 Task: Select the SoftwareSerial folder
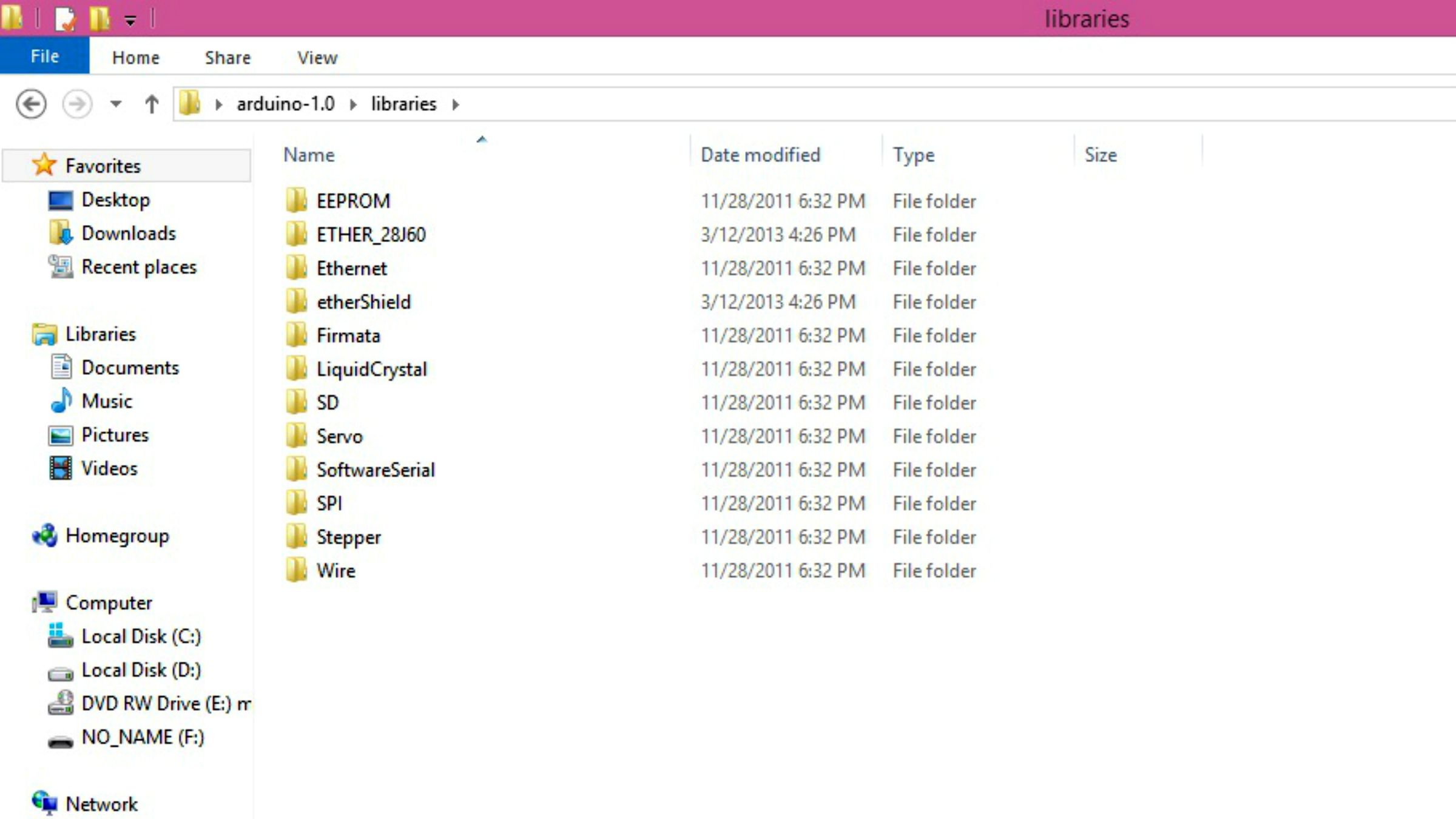point(375,470)
